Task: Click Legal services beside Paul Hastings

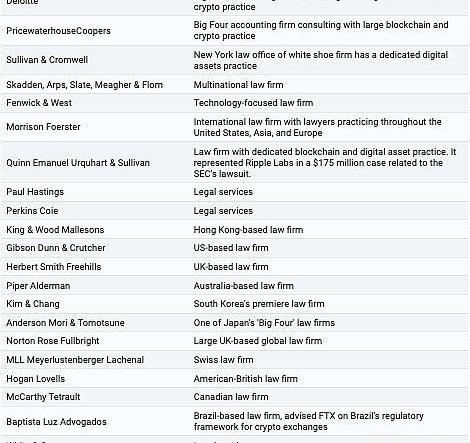Action: [223, 192]
